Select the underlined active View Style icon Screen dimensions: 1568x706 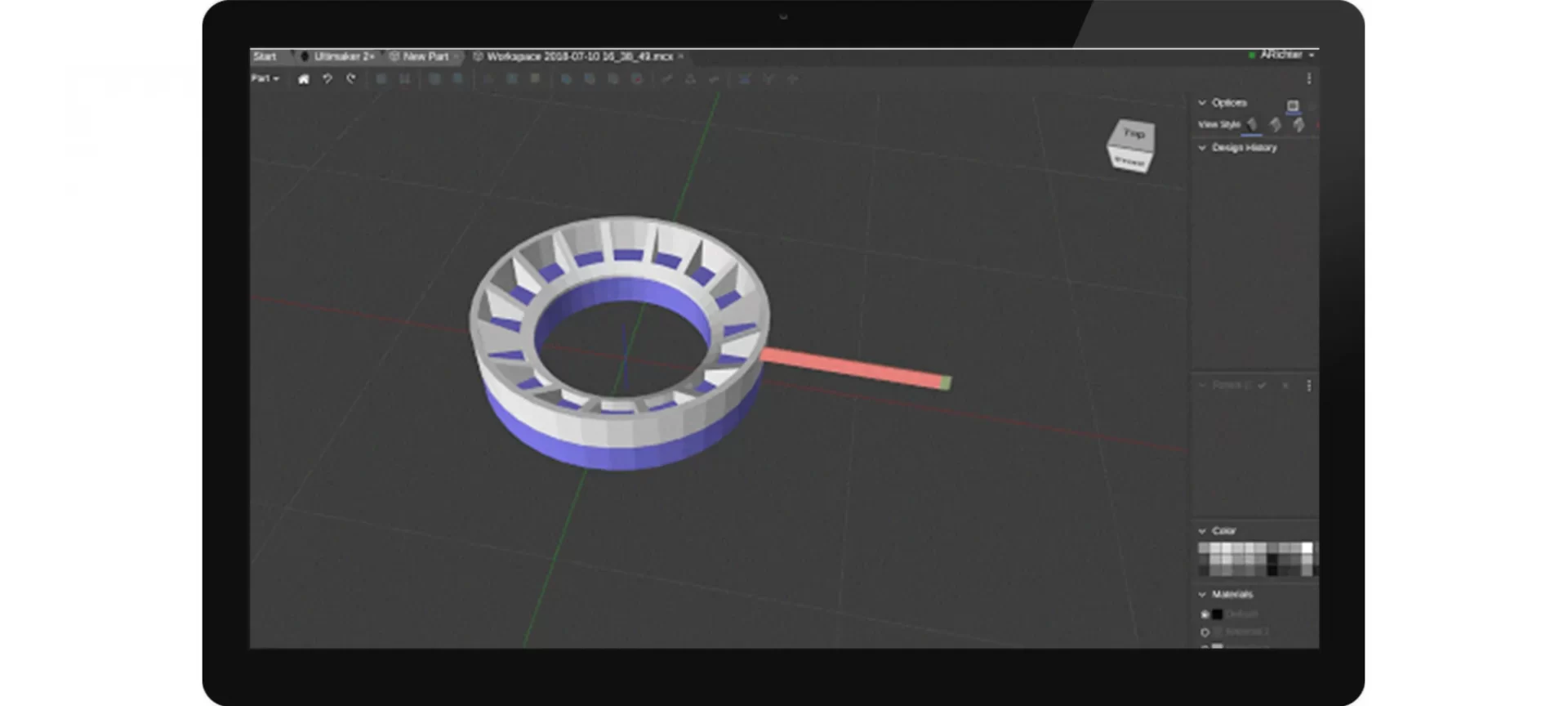1252,125
